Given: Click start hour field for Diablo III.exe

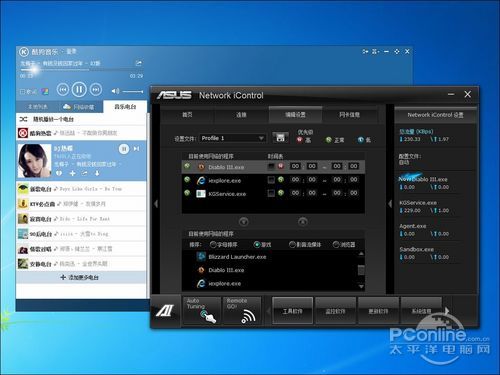Looking at the screenshot, I should 295,166.
